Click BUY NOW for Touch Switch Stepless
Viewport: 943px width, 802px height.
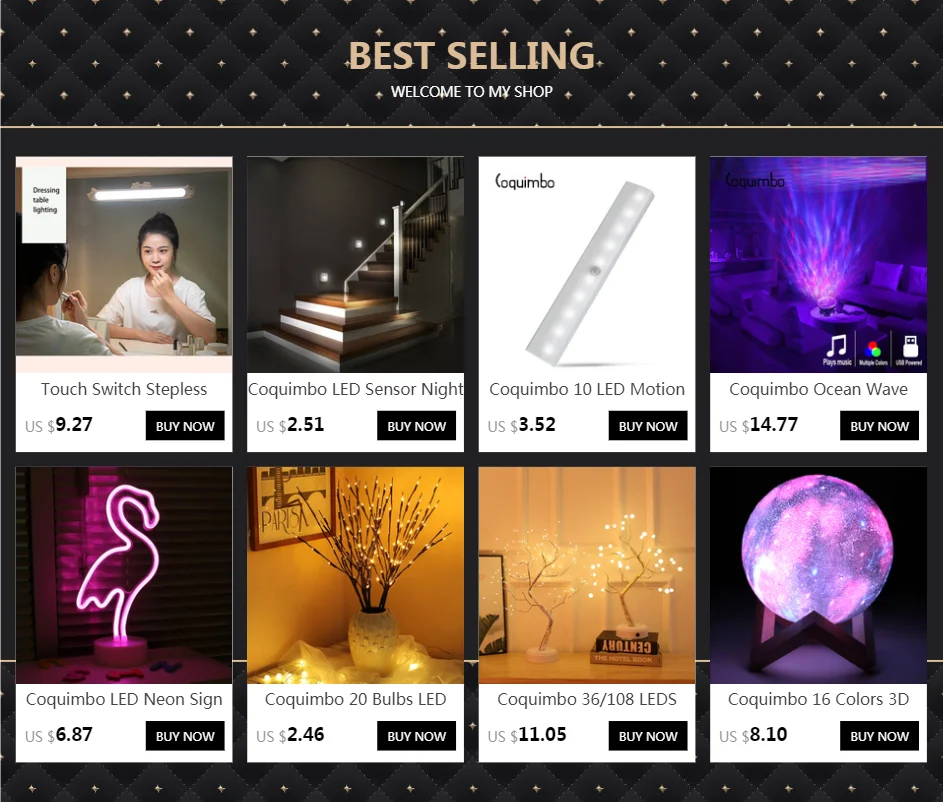pyautogui.click(x=185, y=426)
